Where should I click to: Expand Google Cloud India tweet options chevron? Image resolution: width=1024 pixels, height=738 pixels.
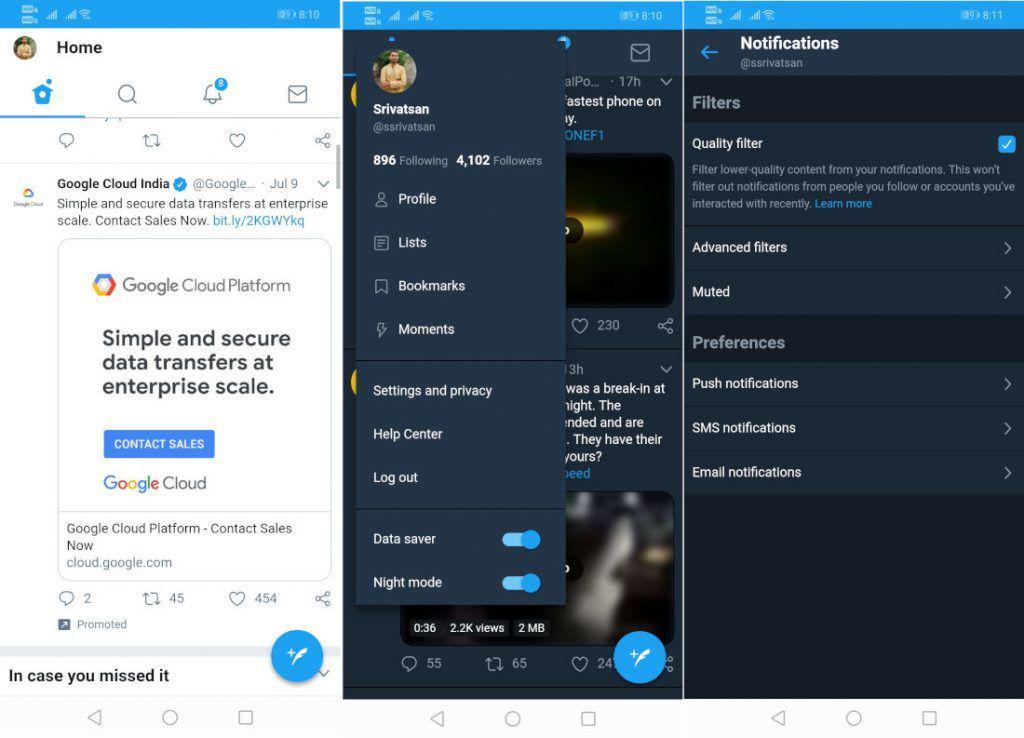pos(323,184)
